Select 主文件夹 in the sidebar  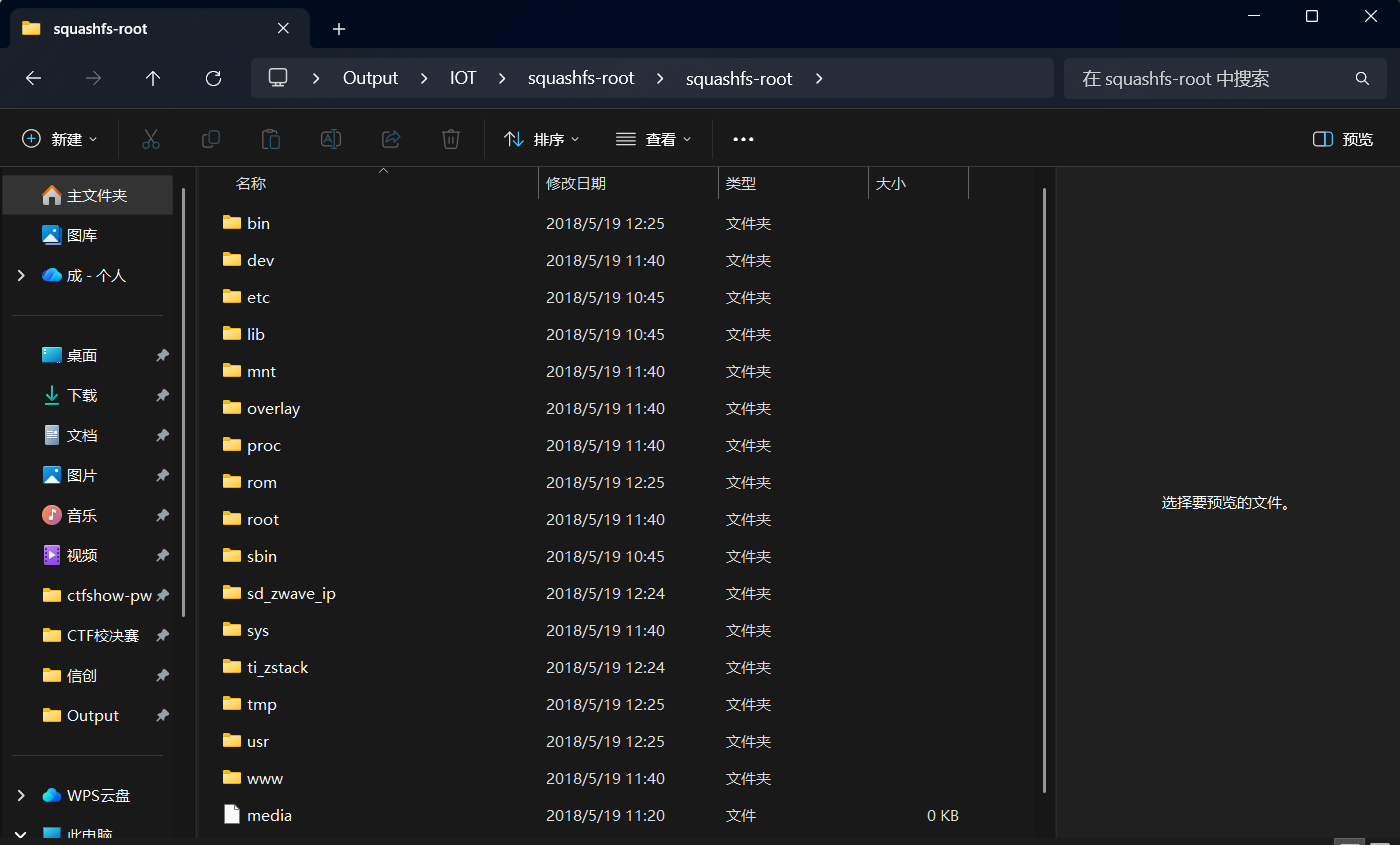[88, 195]
